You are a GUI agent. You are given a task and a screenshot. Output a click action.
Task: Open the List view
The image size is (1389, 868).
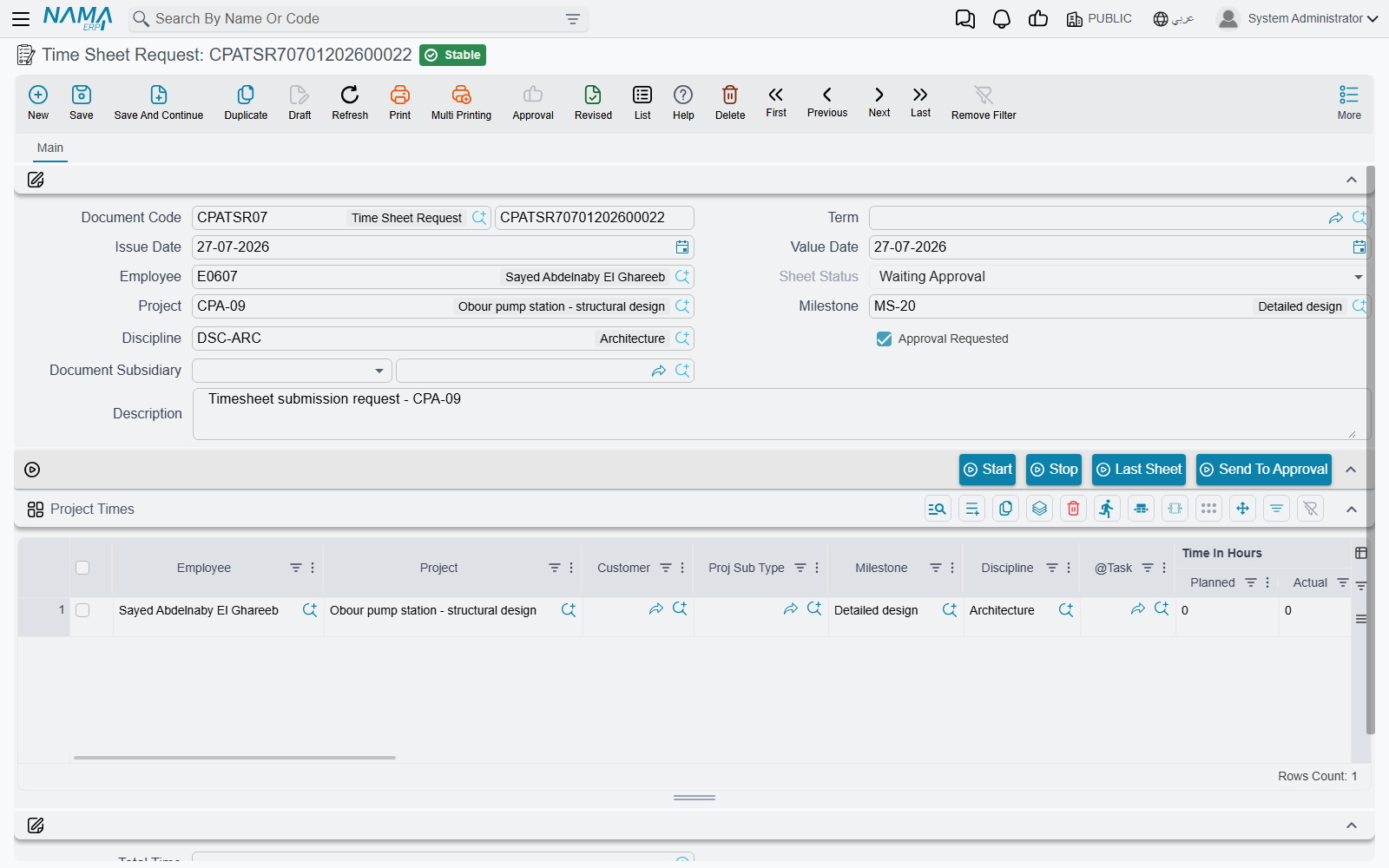point(642,102)
